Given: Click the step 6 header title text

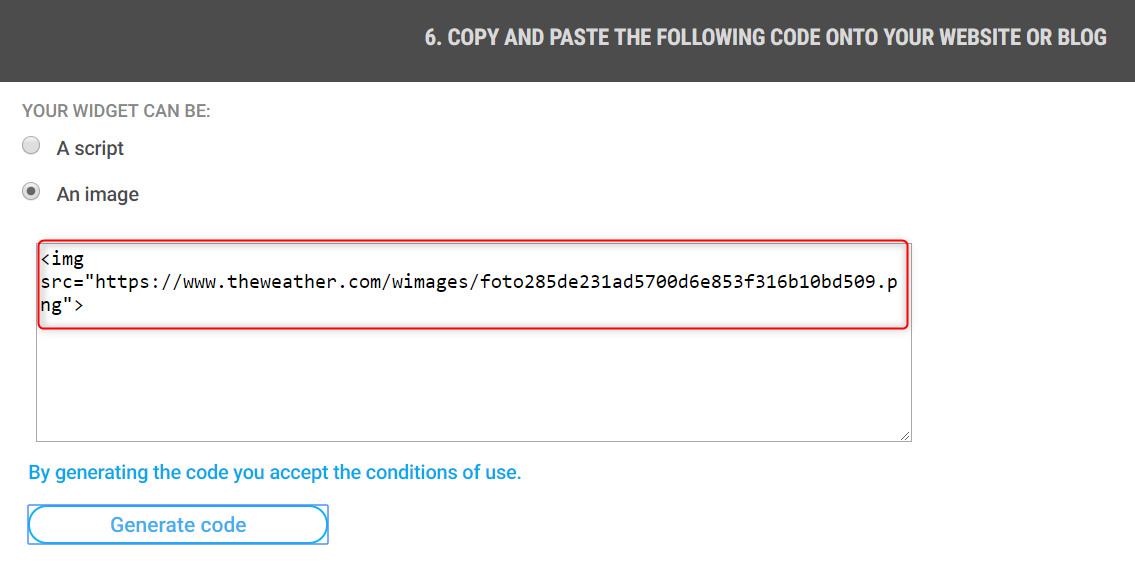Looking at the screenshot, I should (x=766, y=38).
